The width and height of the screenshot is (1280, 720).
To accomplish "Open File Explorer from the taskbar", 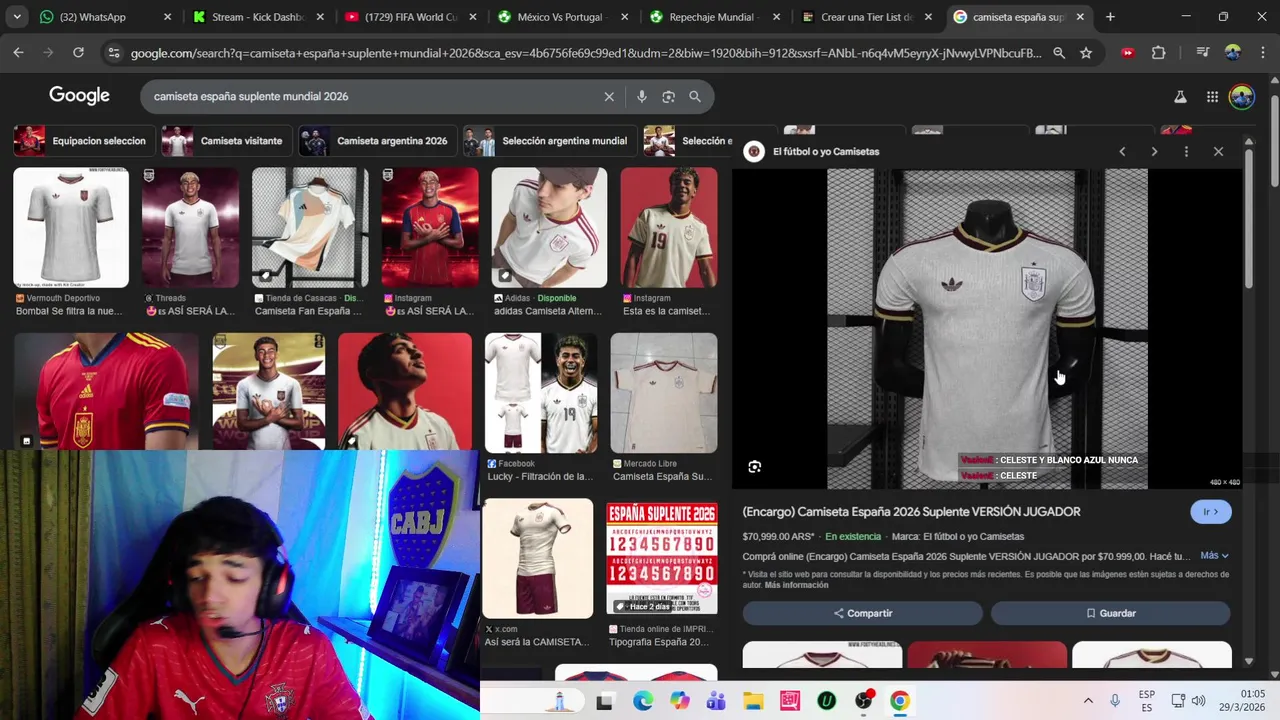I will tap(753, 701).
